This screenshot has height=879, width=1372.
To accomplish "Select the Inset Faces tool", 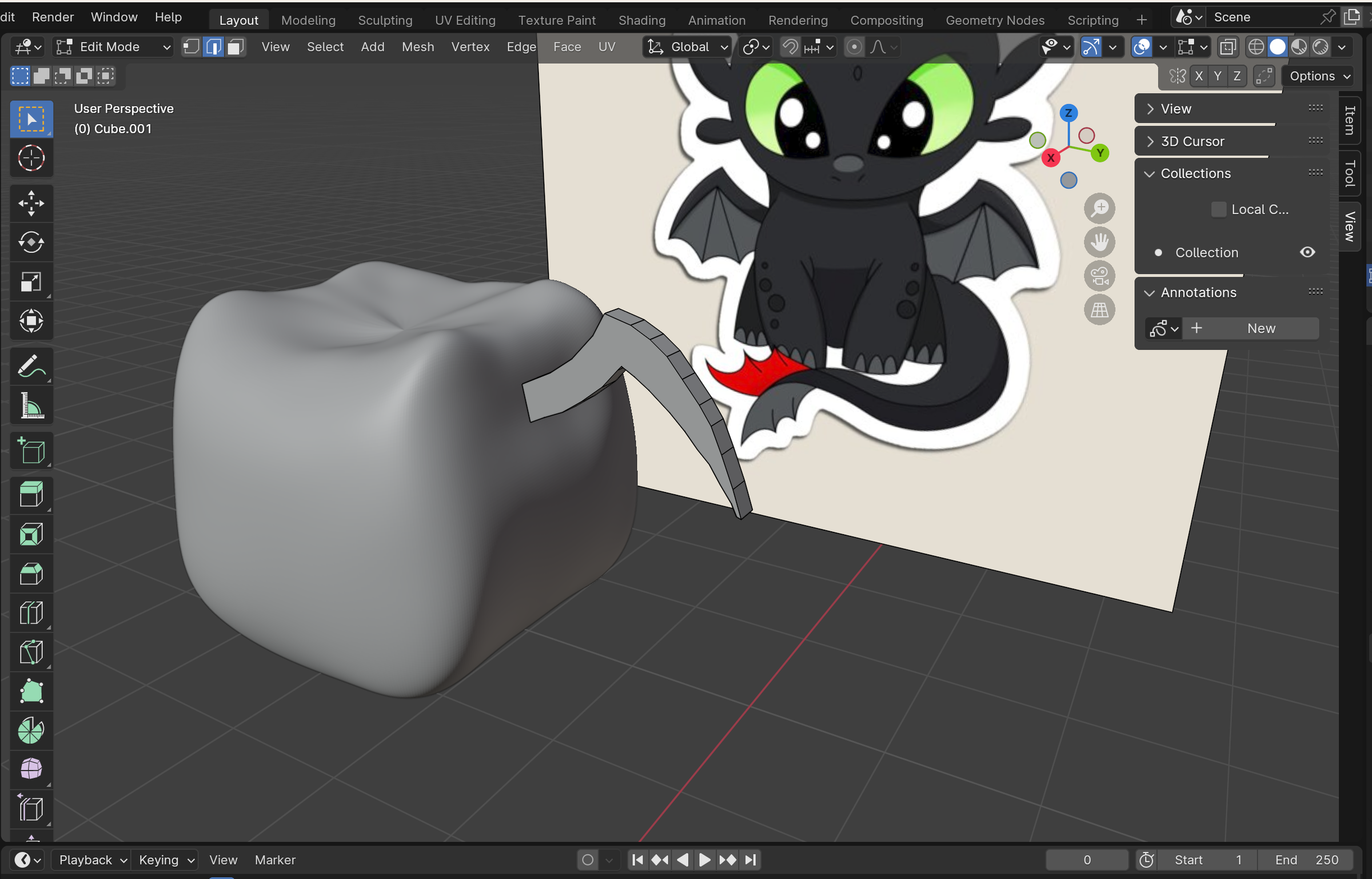I will tap(31, 535).
